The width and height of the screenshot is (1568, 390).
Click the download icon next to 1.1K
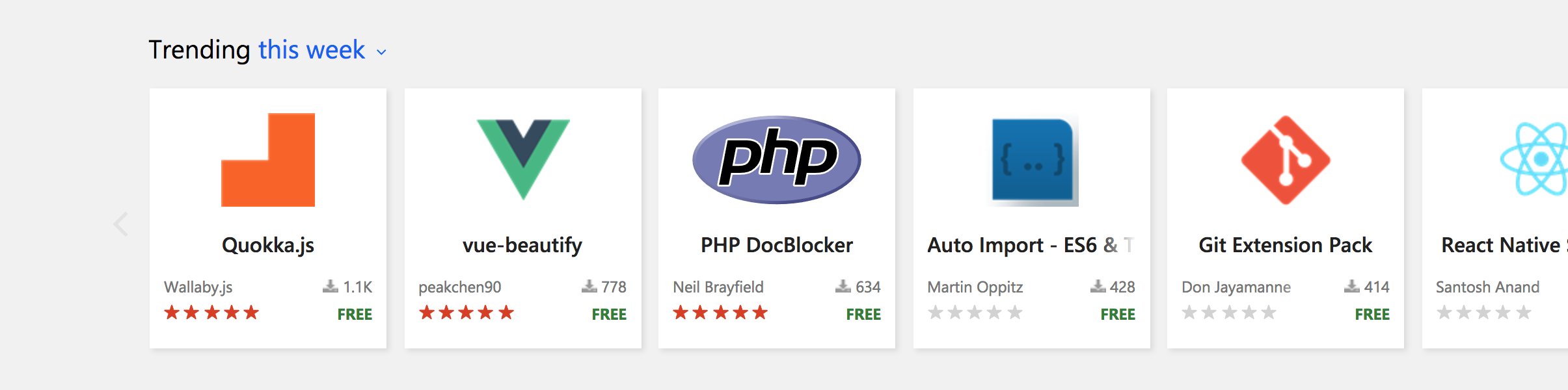(331, 286)
